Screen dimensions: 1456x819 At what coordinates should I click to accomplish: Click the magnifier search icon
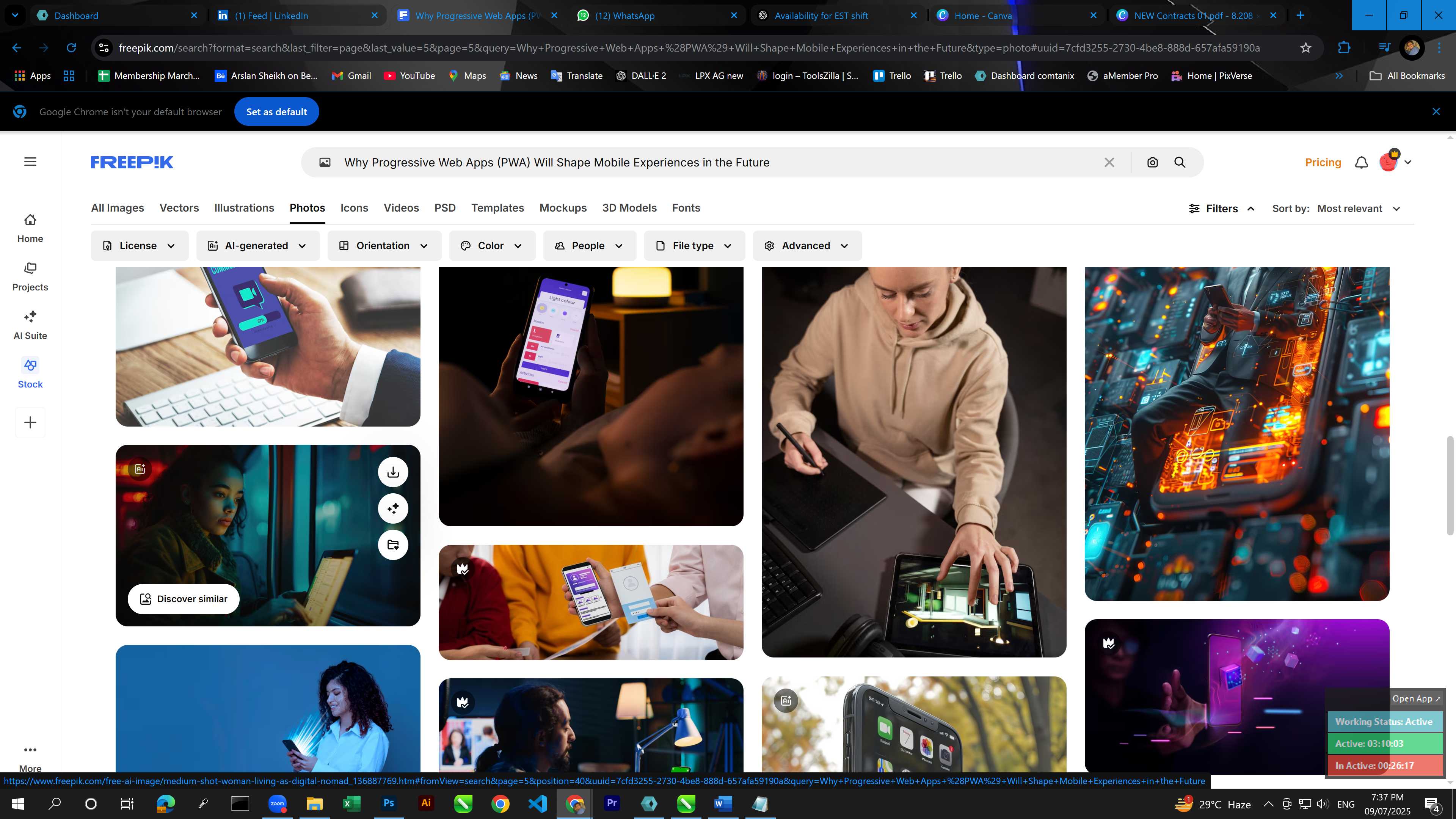(x=1180, y=162)
